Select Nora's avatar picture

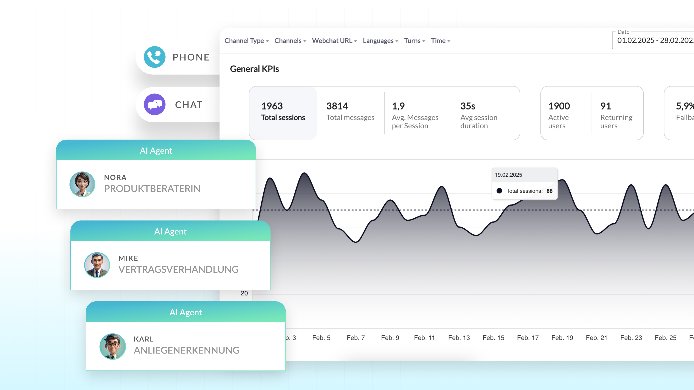click(x=82, y=184)
